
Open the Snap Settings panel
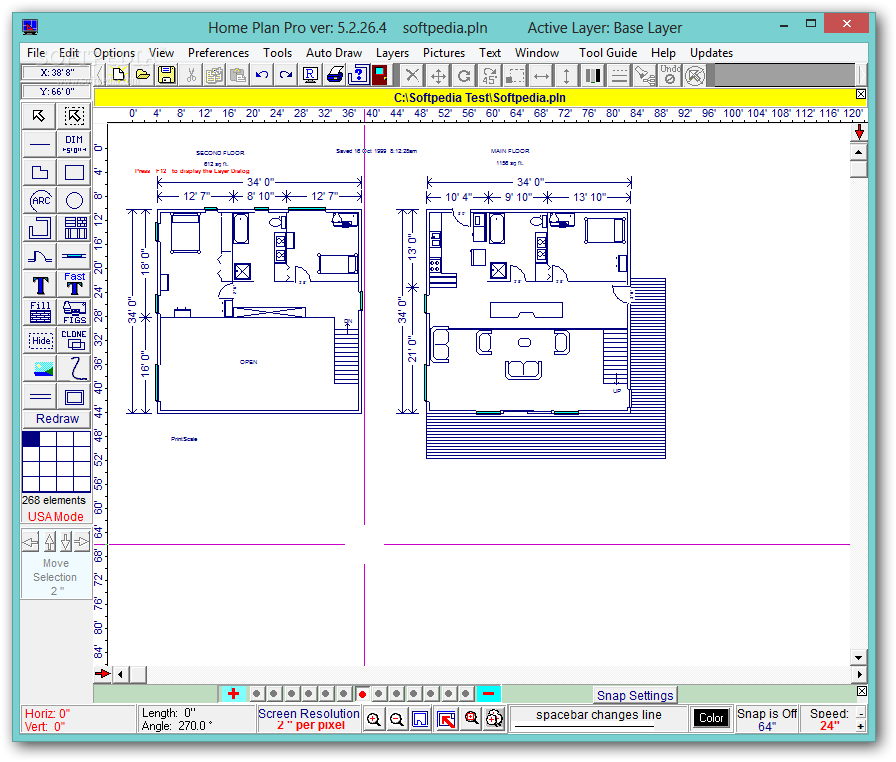[635, 695]
